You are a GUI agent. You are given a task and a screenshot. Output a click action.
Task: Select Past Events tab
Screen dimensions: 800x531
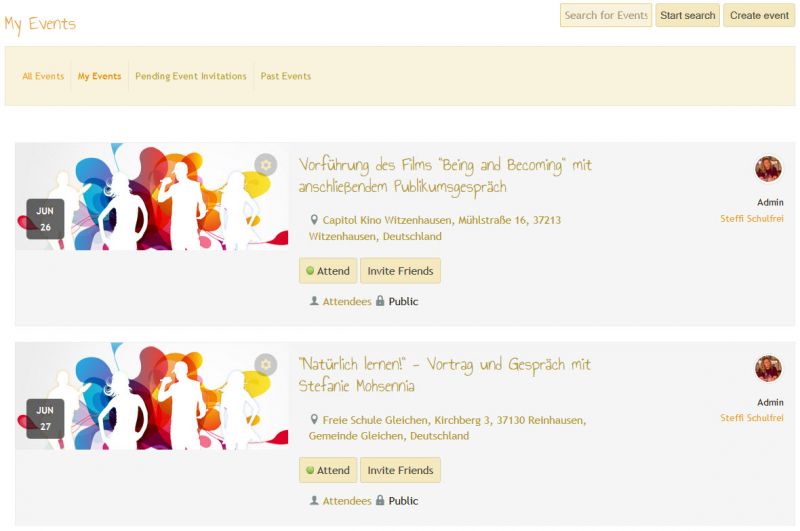point(286,76)
